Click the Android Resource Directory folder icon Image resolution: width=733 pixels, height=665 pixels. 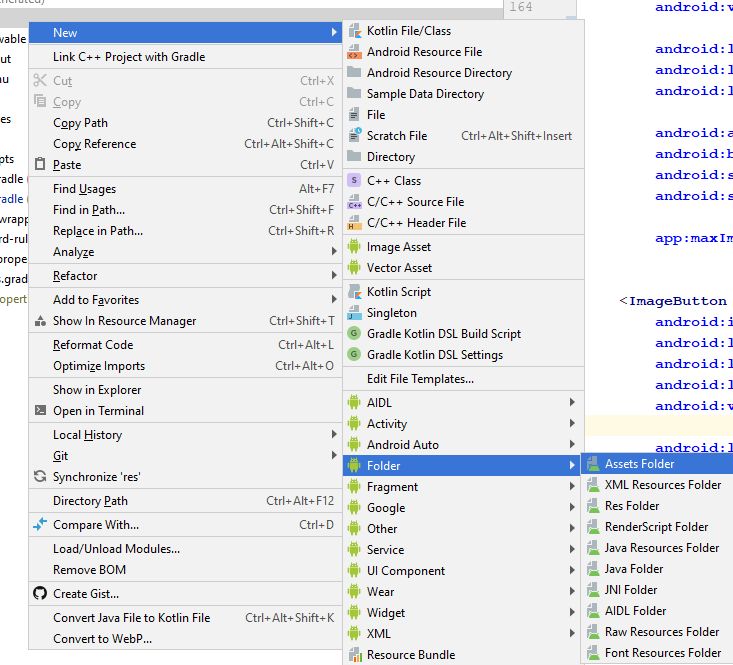point(354,72)
